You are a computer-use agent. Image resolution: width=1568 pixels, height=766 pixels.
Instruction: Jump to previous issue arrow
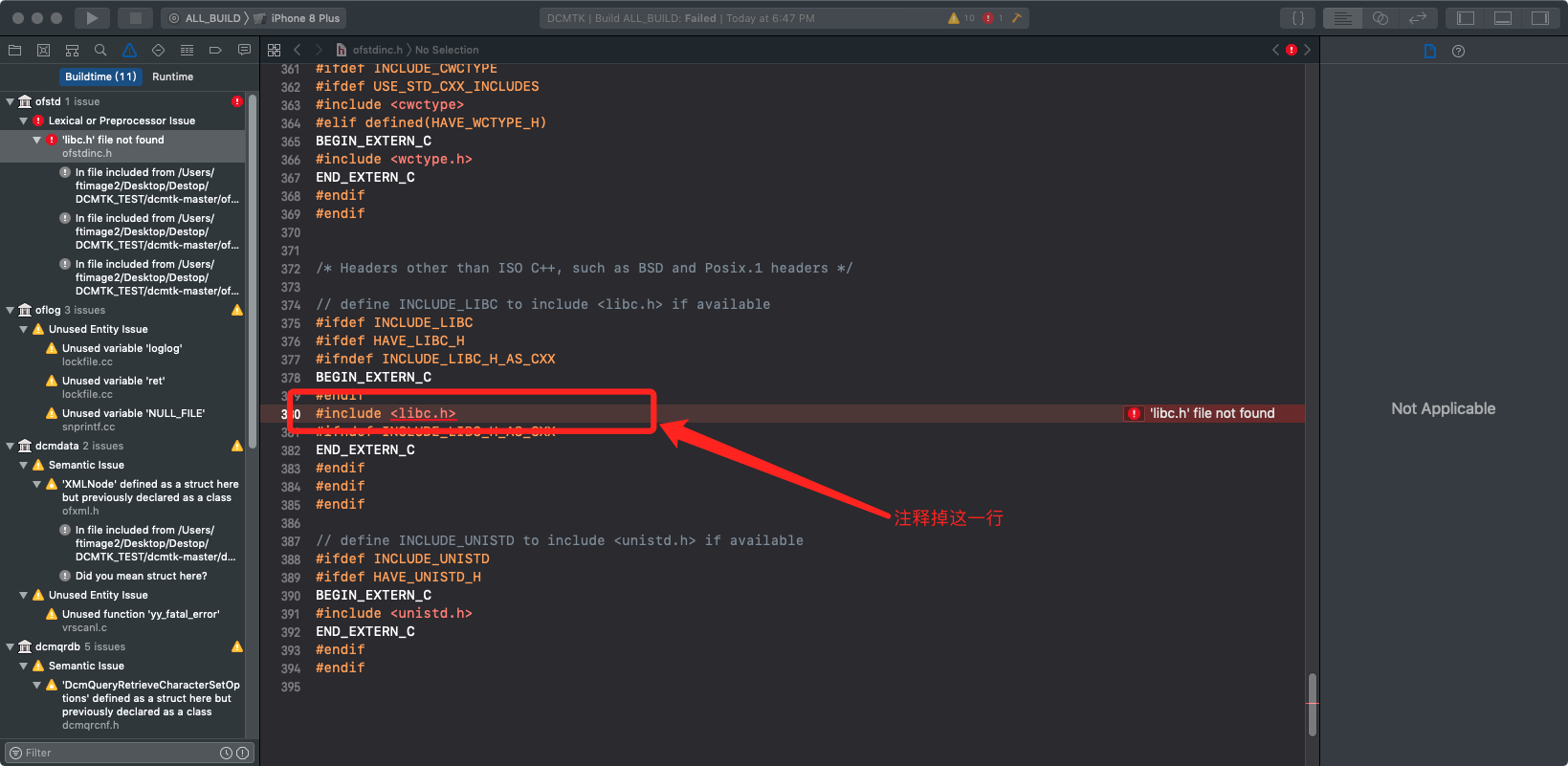coord(1275,50)
